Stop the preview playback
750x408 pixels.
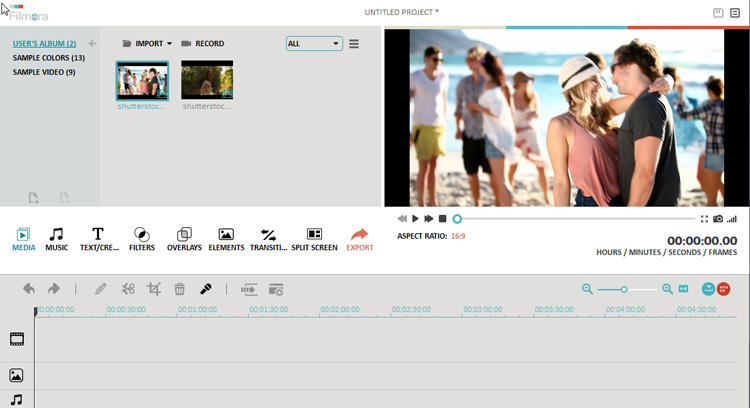tap(442, 219)
